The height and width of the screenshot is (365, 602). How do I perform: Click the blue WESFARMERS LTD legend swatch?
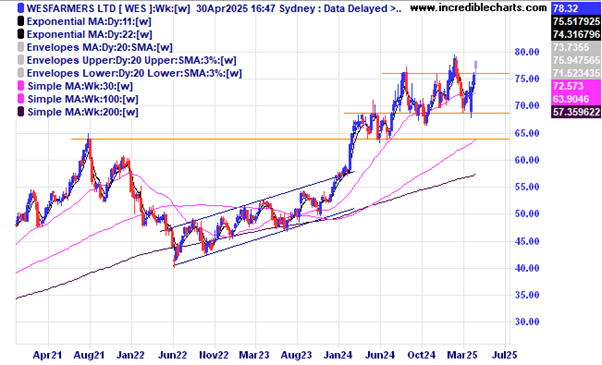(21, 8)
